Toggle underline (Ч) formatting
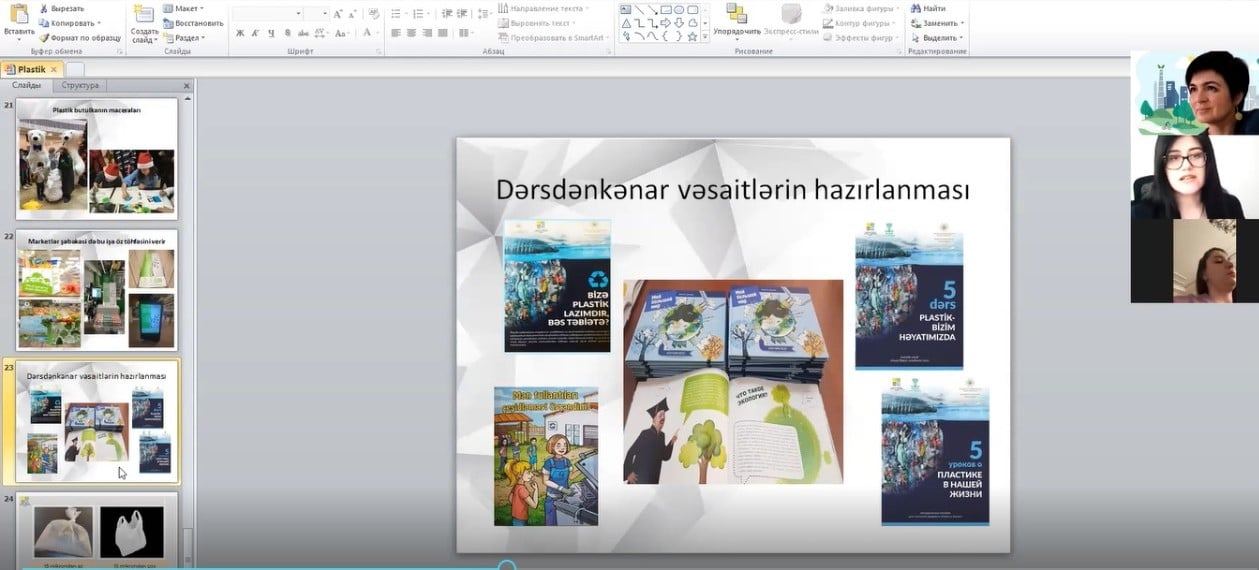Screen dimensions: 1259x570 pos(272,33)
